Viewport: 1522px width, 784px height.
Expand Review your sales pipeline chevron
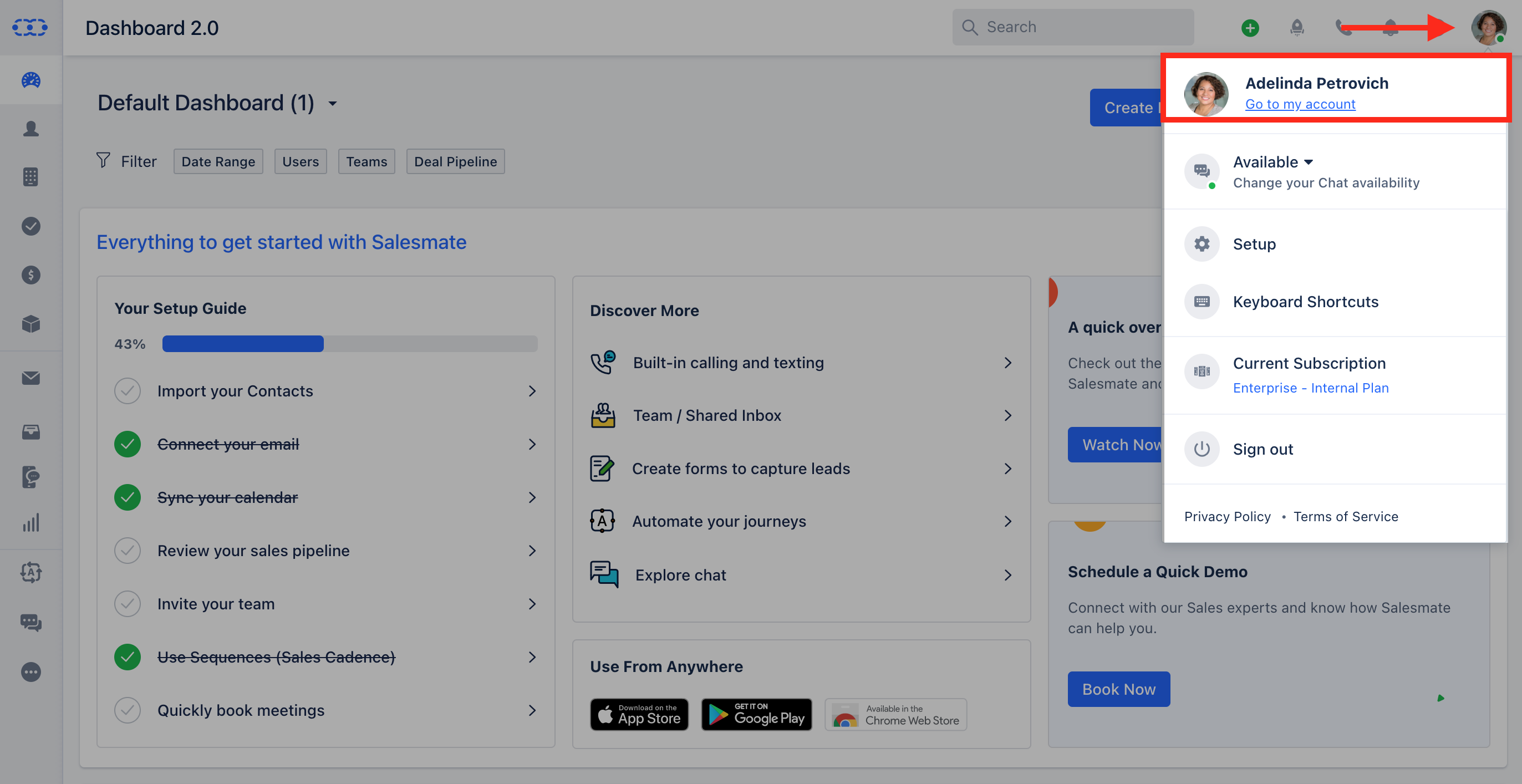(532, 550)
